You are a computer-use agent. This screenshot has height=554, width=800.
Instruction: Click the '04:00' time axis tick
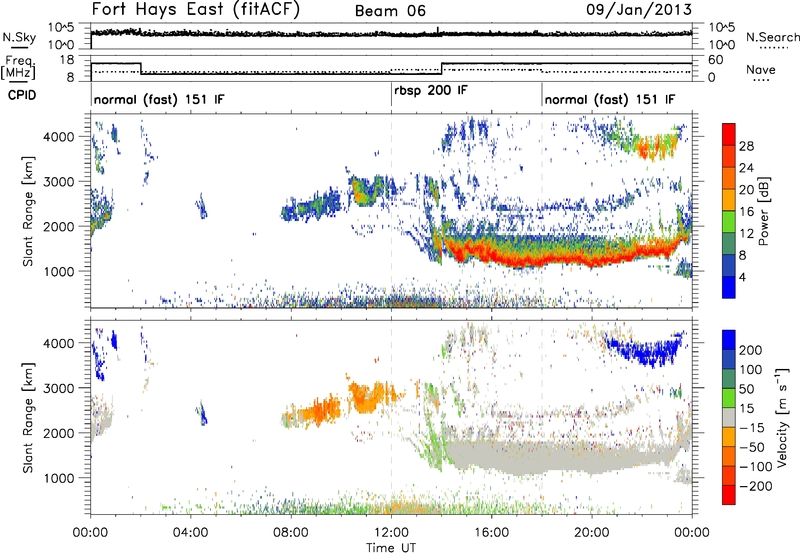[191, 533]
